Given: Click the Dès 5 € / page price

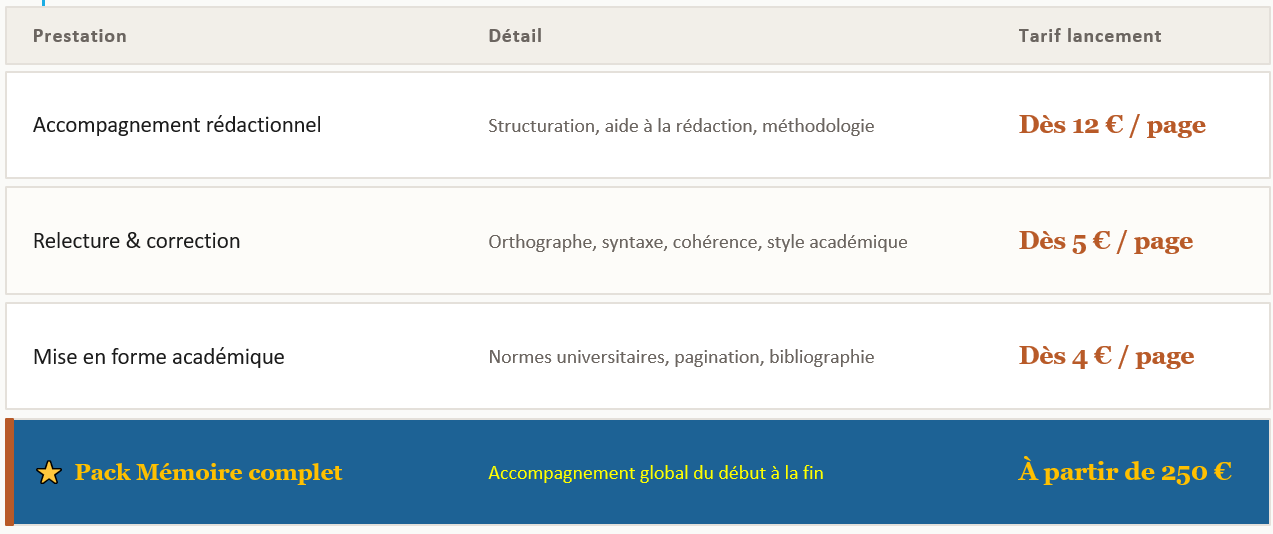Looking at the screenshot, I should (x=1106, y=241).
